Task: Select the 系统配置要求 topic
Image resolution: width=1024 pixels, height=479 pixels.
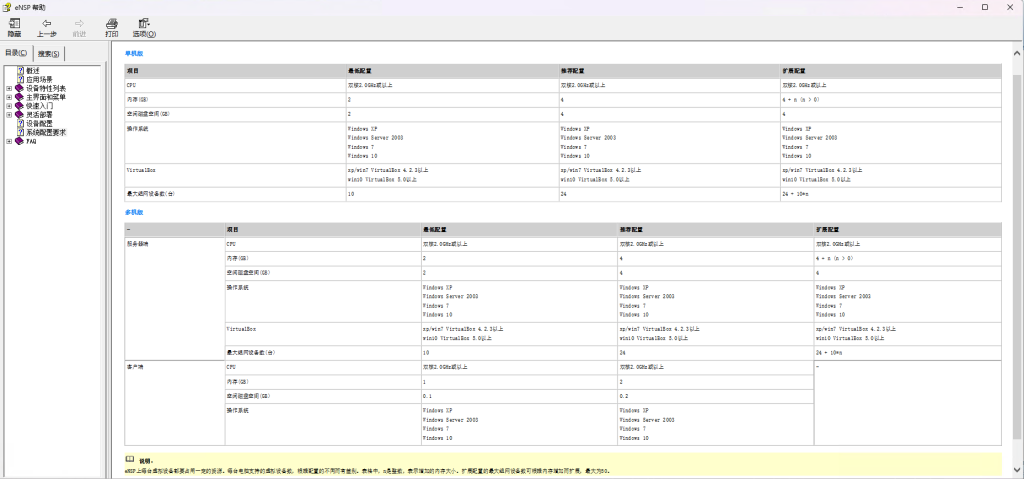Action: click(46, 133)
